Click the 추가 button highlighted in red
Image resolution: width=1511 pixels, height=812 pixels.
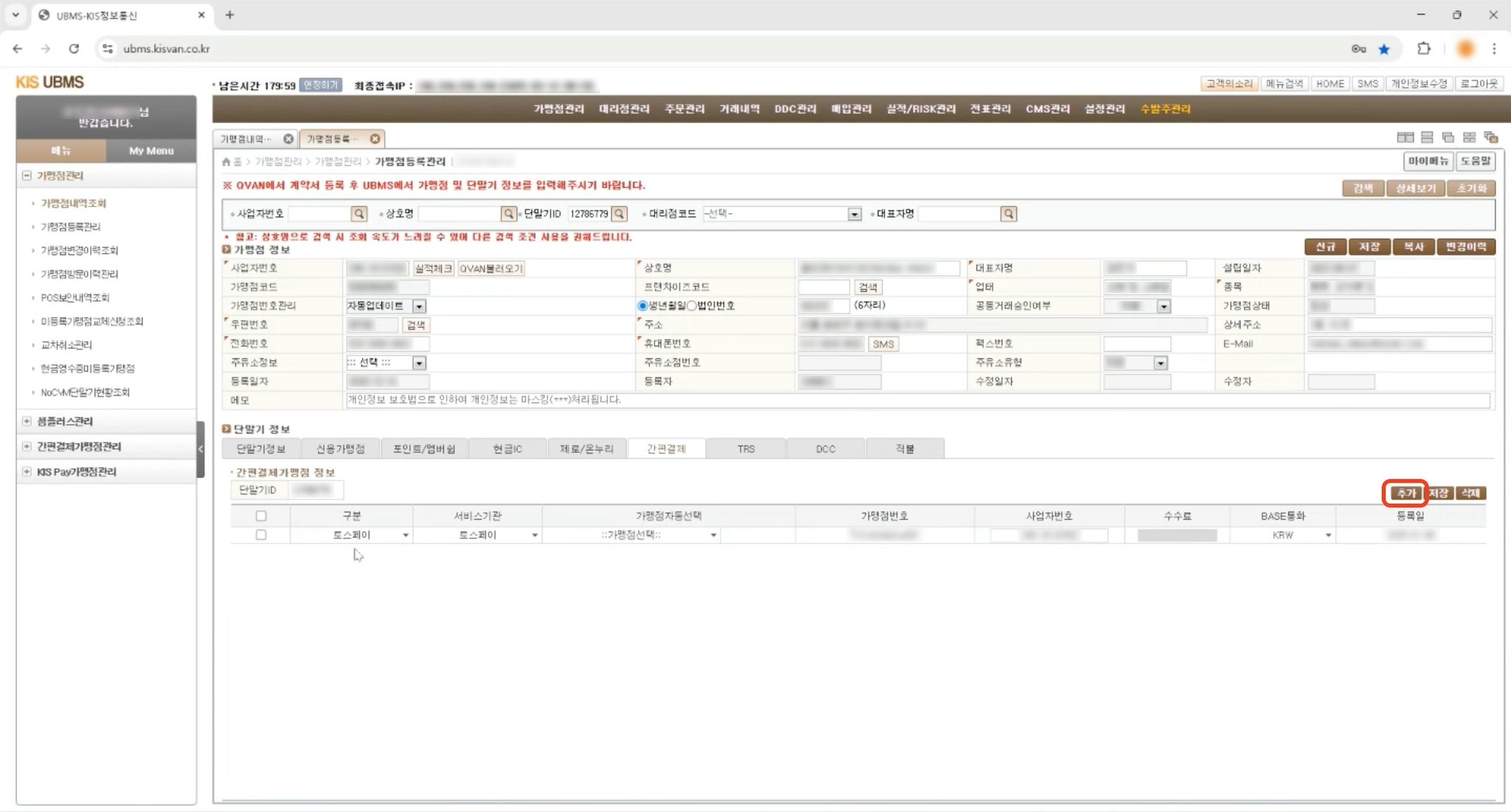(x=1405, y=493)
